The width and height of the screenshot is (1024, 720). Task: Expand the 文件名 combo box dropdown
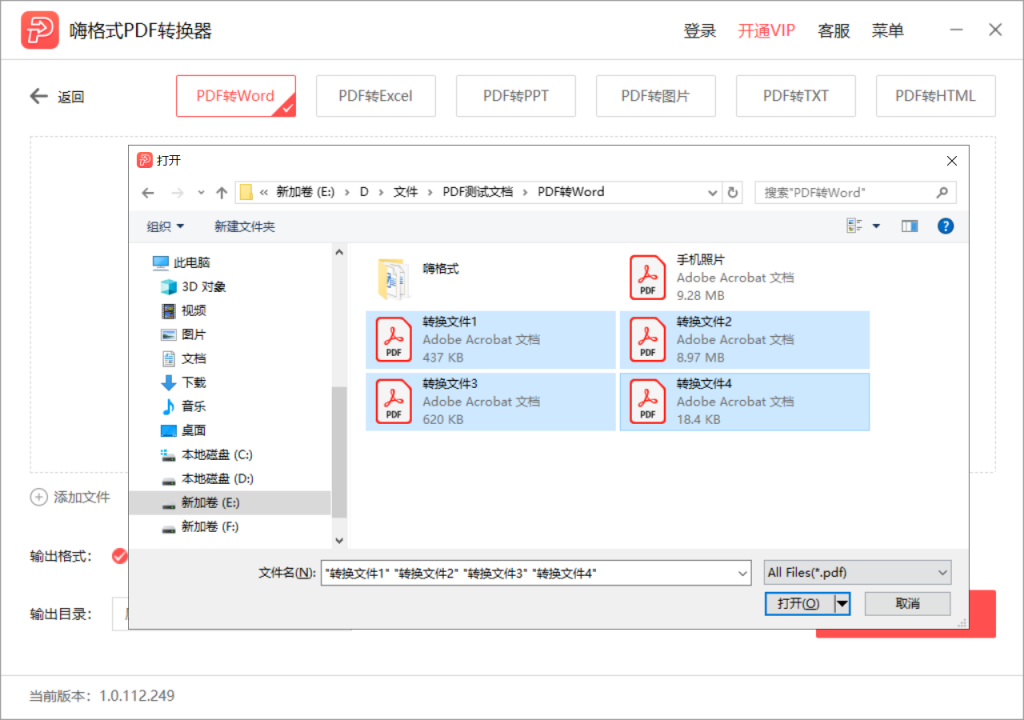[742, 574]
